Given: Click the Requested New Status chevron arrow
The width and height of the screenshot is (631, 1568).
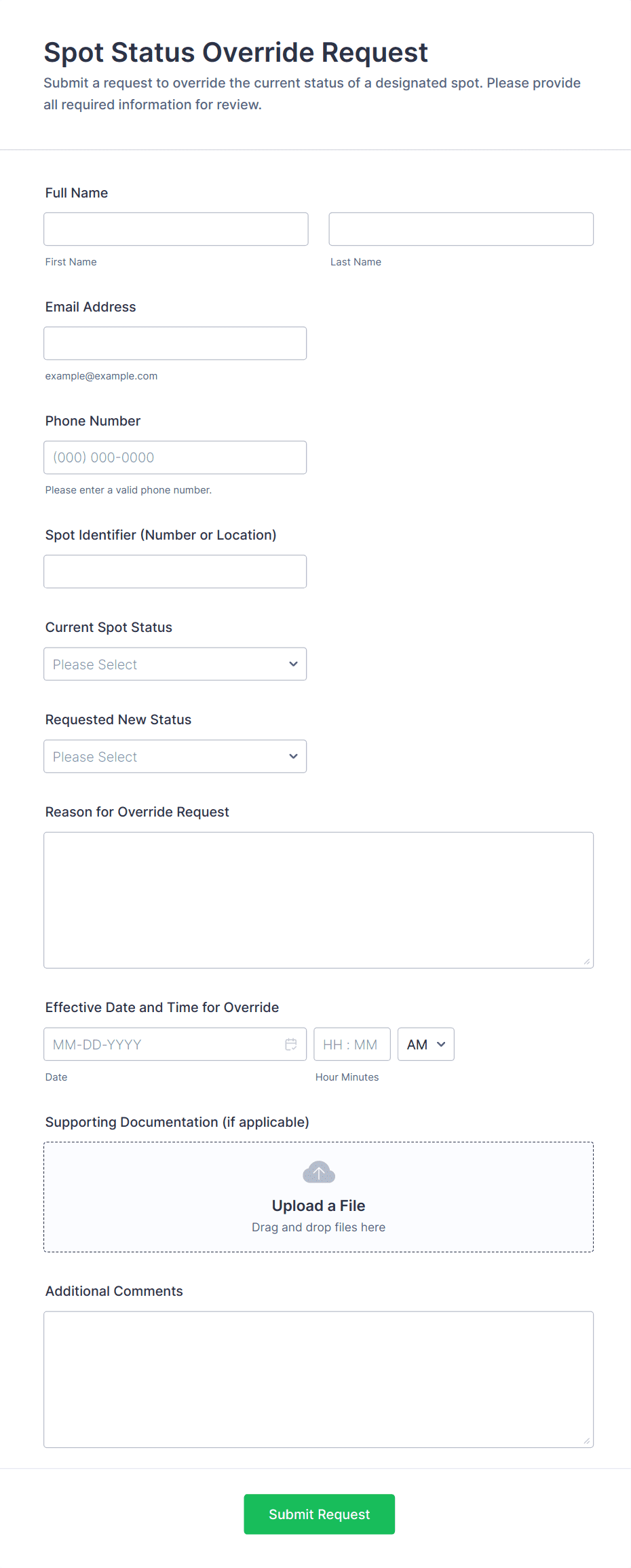Looking at the screenshot, I should pyautogui.click(x=293, y=757).
